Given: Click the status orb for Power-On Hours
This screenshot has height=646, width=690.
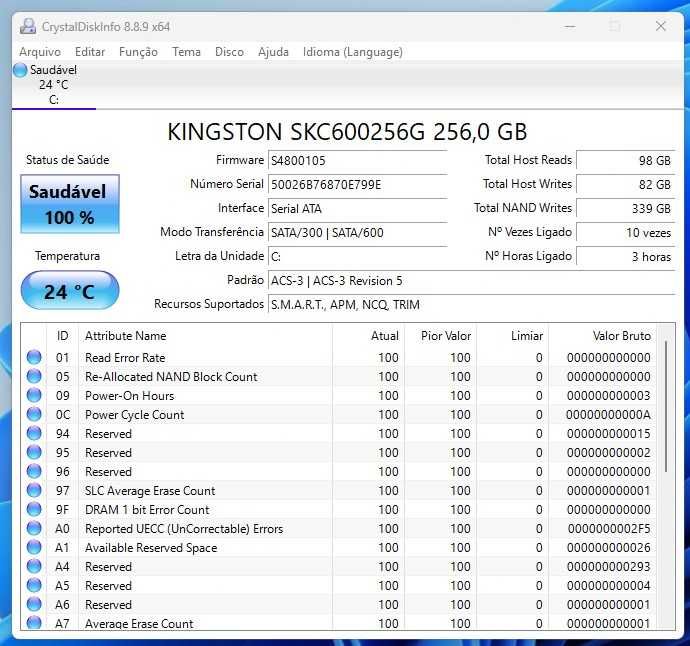Looking at the screenshot, I should [x=34, y=395].
